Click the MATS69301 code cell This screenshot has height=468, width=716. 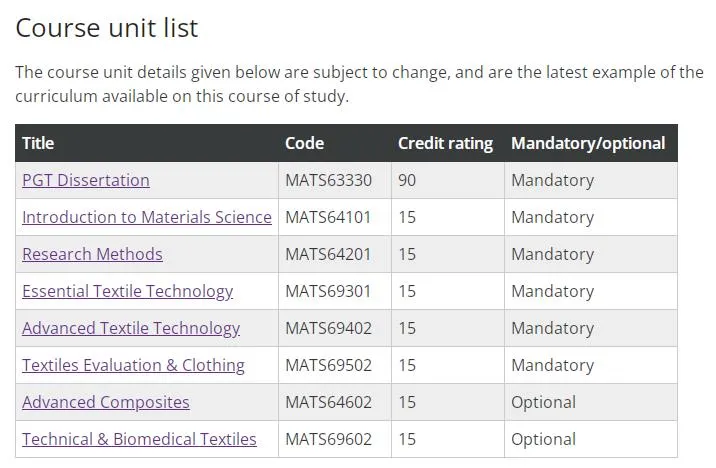click(x=335, y=291)
